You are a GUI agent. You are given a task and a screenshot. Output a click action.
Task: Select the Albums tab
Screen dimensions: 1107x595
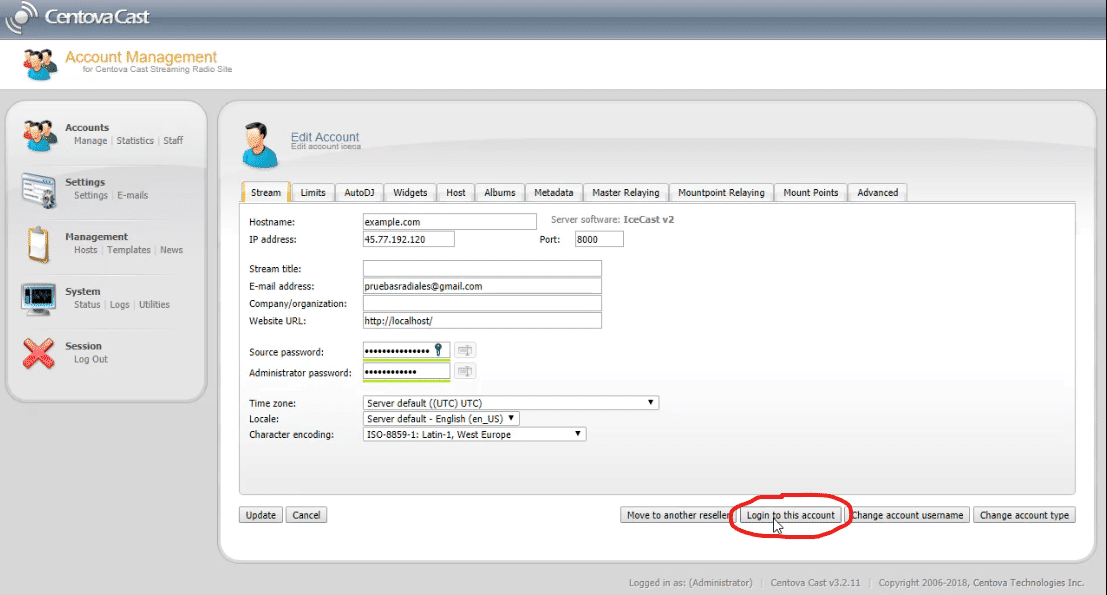[500, 193]
